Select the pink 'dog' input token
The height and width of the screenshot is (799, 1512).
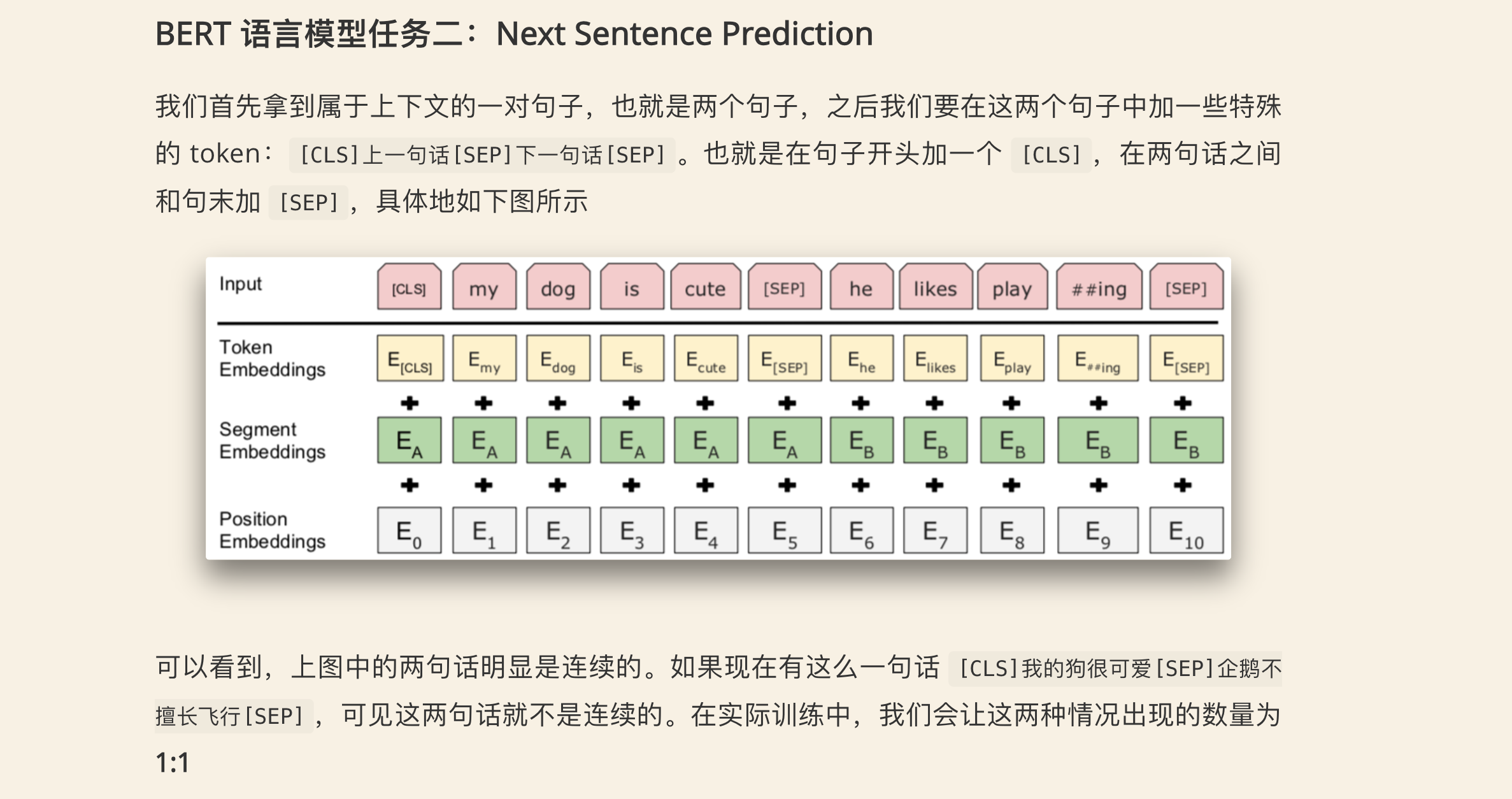pyautogui.click(x=558, y=288)
